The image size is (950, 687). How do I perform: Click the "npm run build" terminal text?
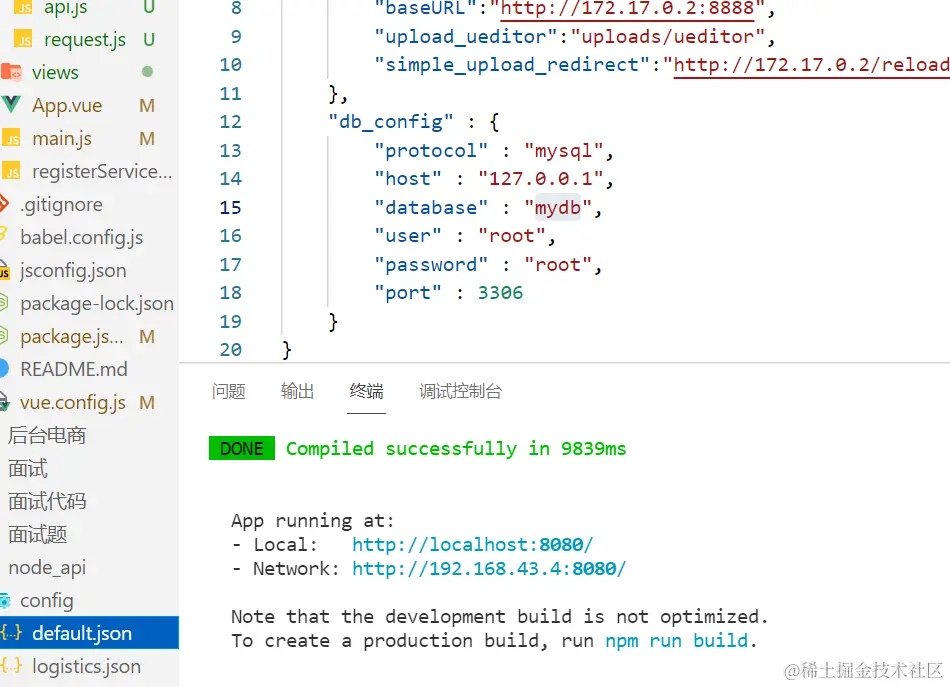coord(677,641)
